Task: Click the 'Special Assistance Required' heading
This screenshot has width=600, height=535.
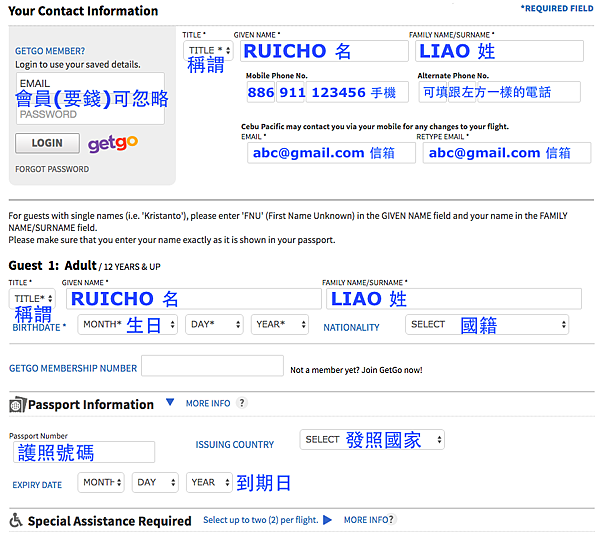Action: [109, 521]
